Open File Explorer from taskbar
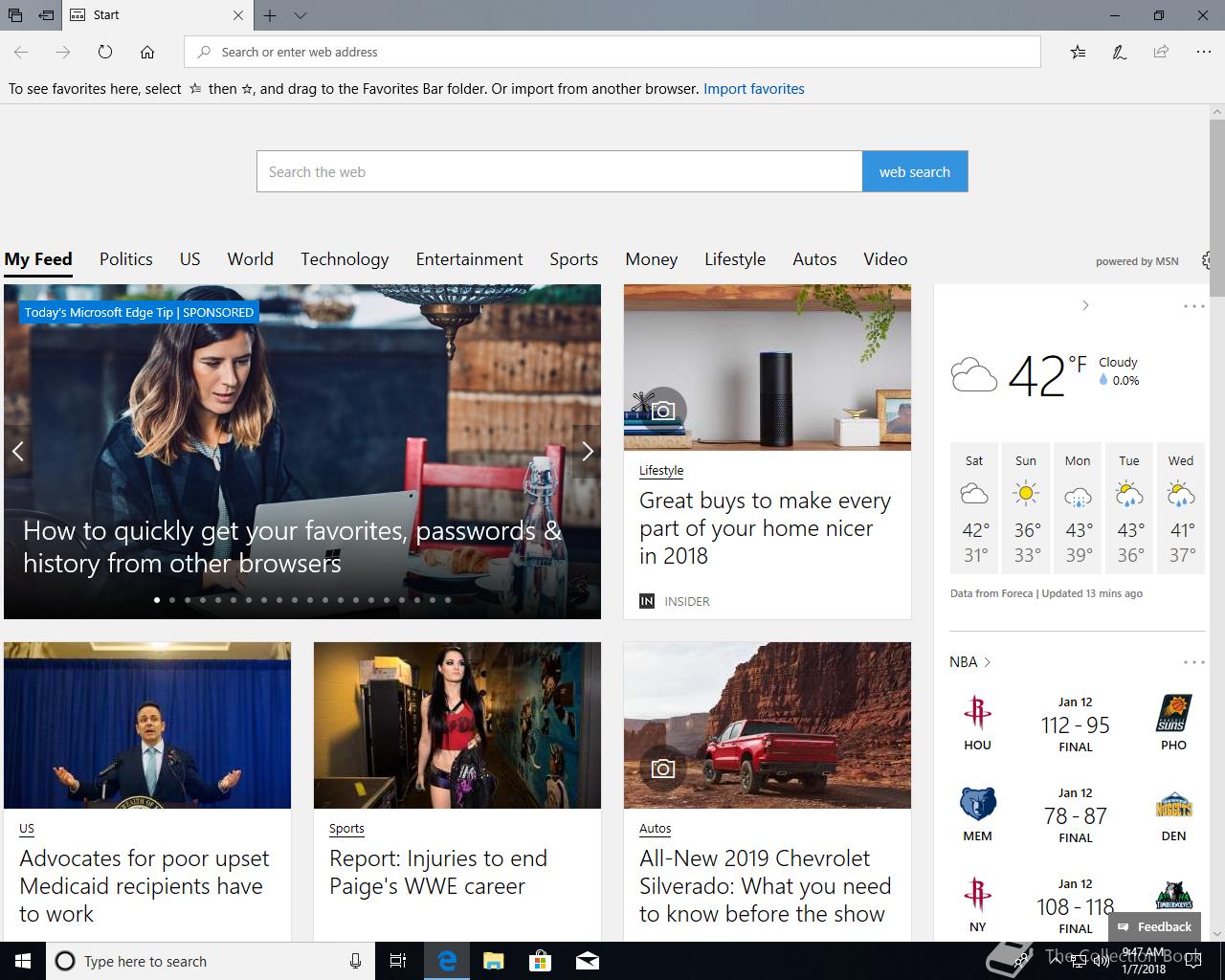1225x980 pixels. click(494, 961)
